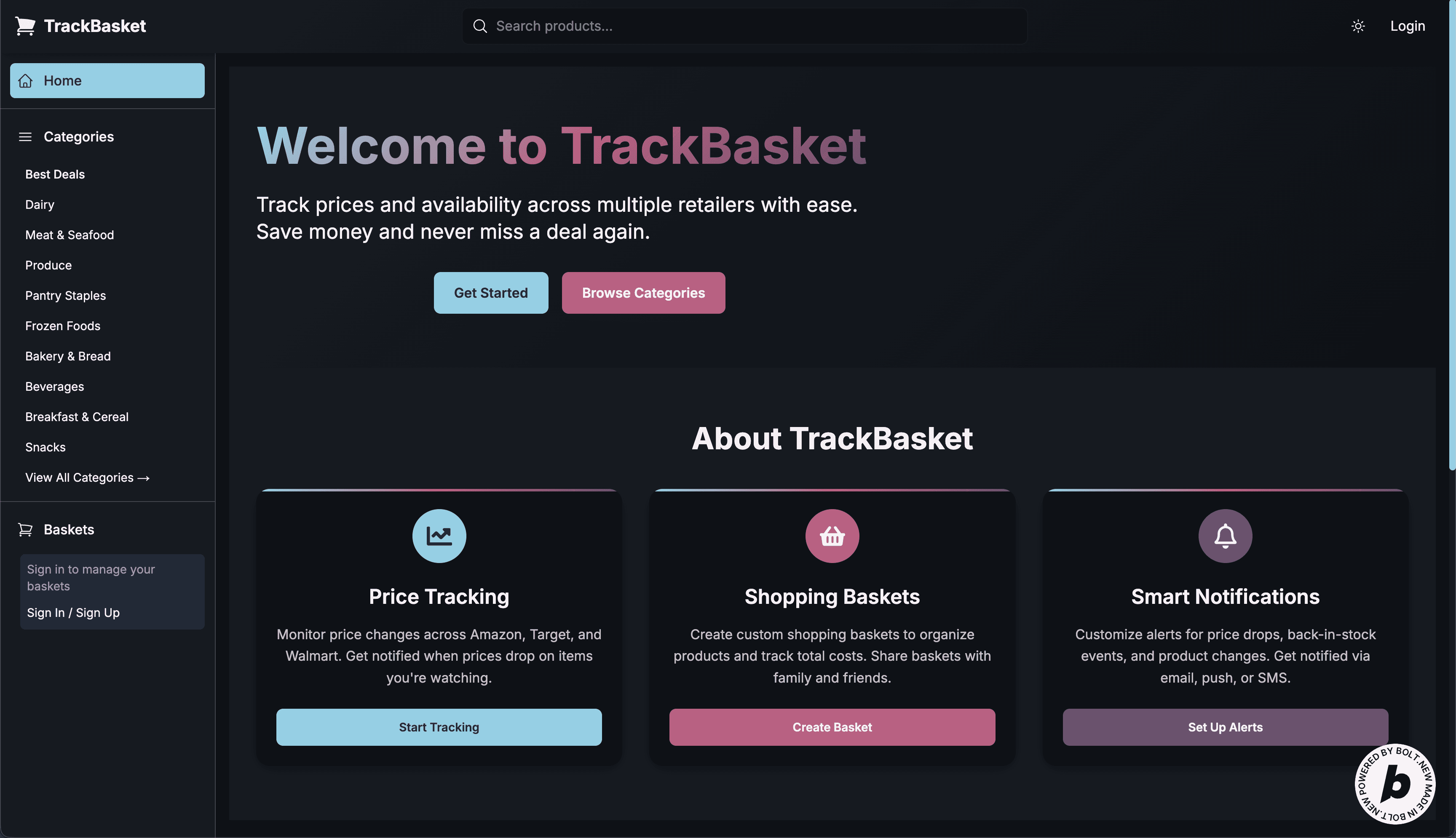Click the Set Up Alerts button
Viewport: 1456px width, 838px height.
click(x=1225, y=727)
